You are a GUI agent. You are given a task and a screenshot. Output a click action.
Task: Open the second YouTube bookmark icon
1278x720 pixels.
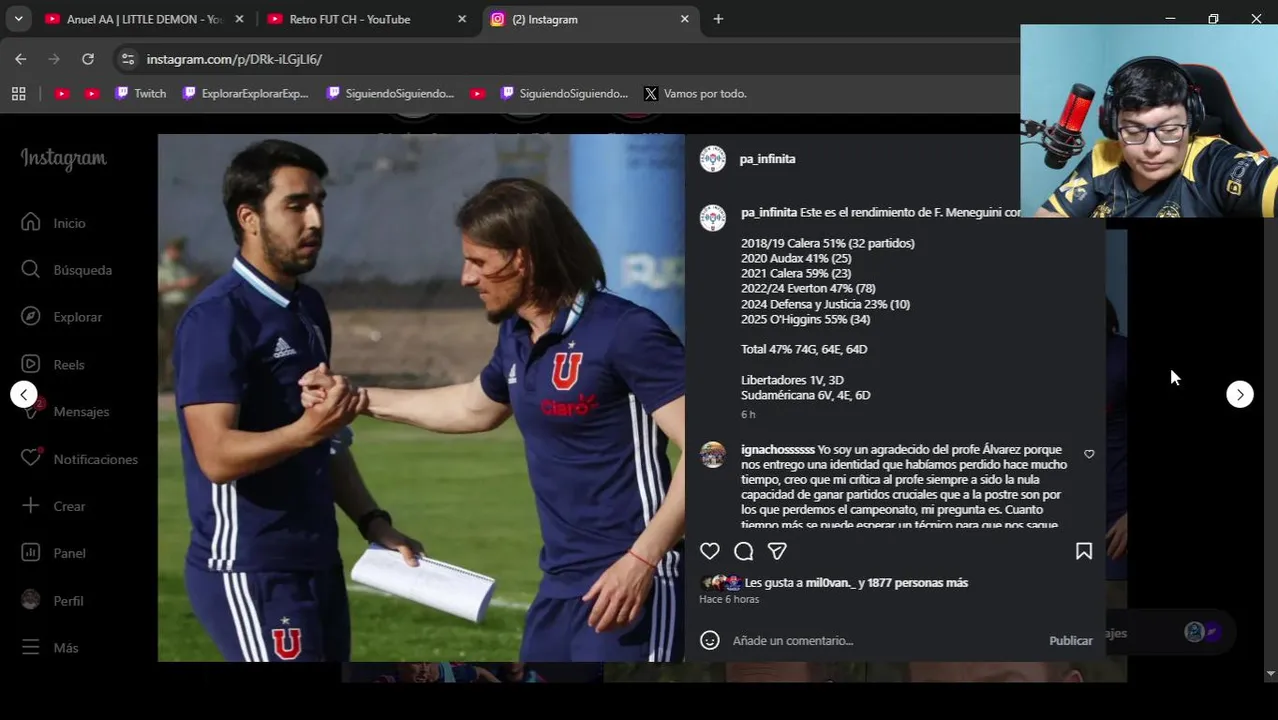(92, 93)
